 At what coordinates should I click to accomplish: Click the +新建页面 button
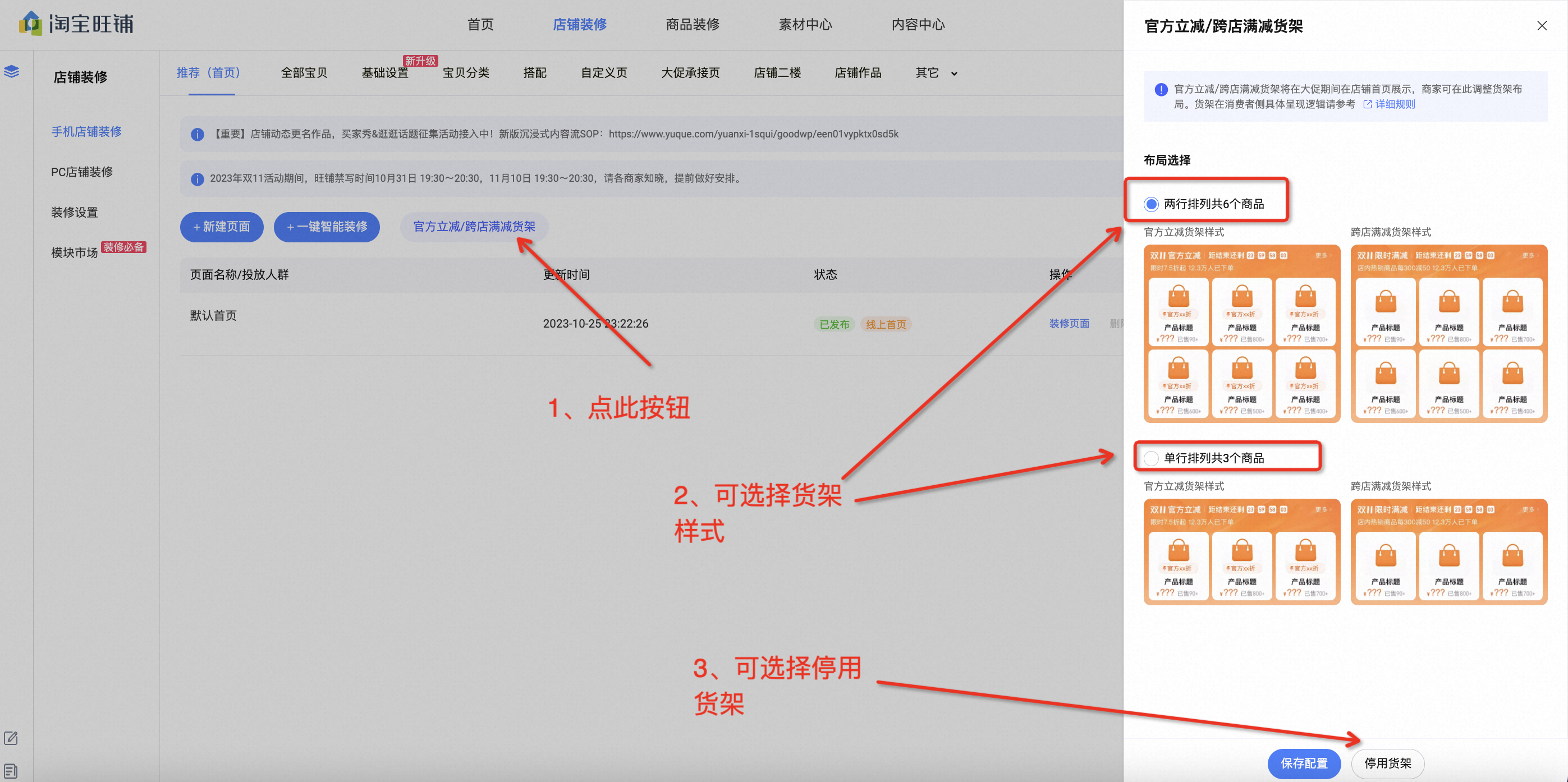222,227
